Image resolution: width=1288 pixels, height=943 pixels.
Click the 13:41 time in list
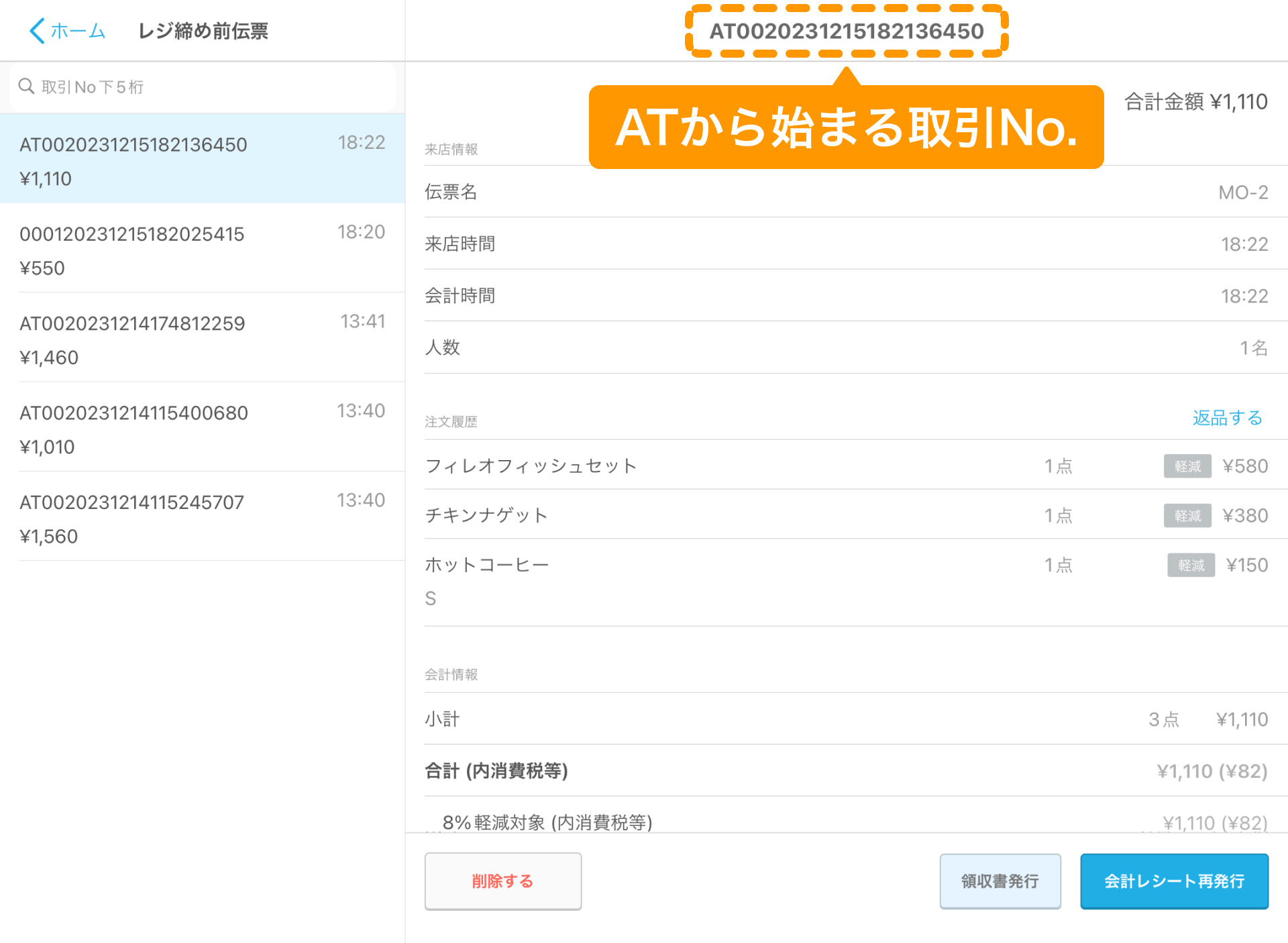click(x=362, y=321)
